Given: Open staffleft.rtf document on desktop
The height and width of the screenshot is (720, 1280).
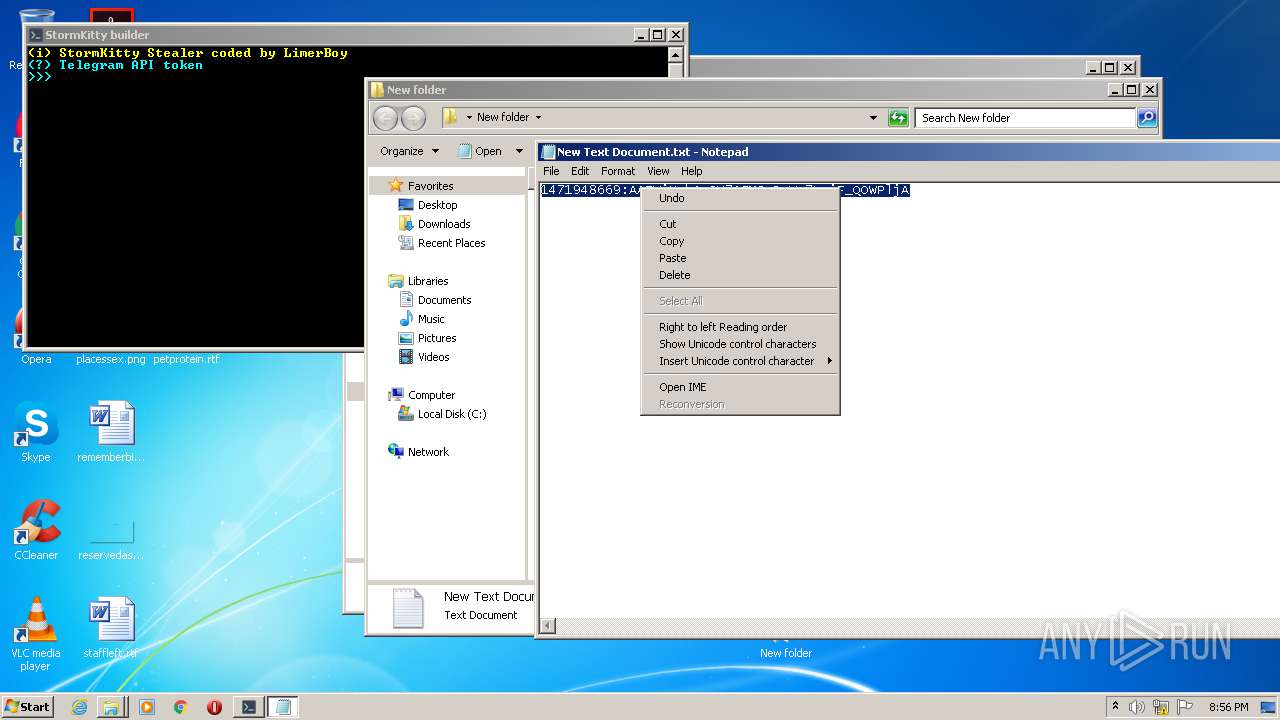Looking at the screenshot, I should (x=111, y=628).
